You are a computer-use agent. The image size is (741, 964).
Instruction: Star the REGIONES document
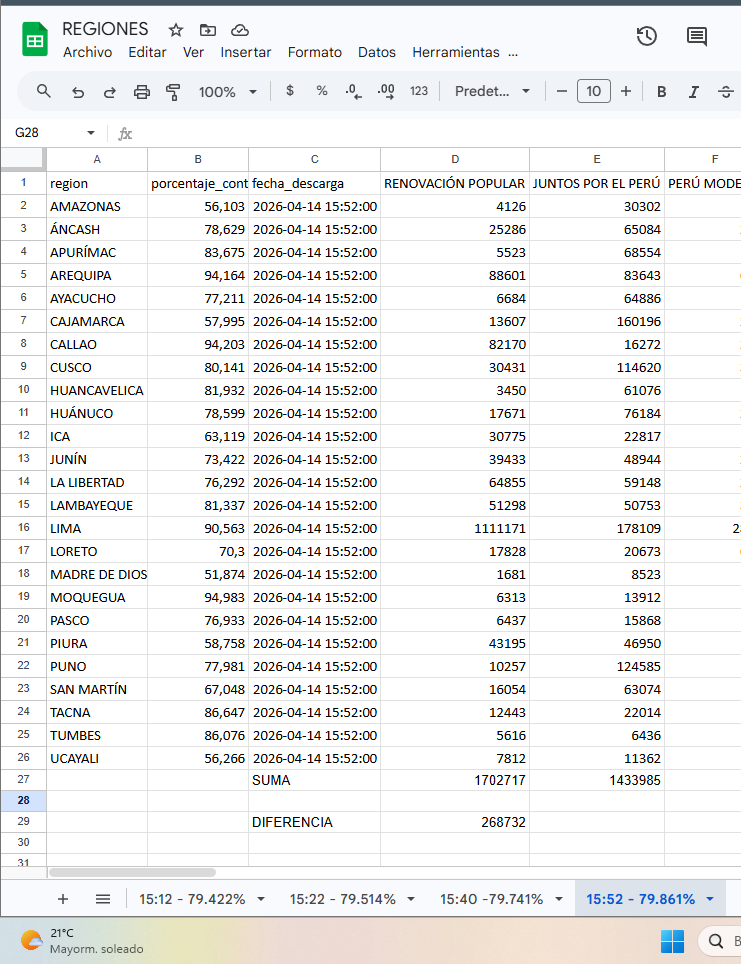(x=176, y=30)
